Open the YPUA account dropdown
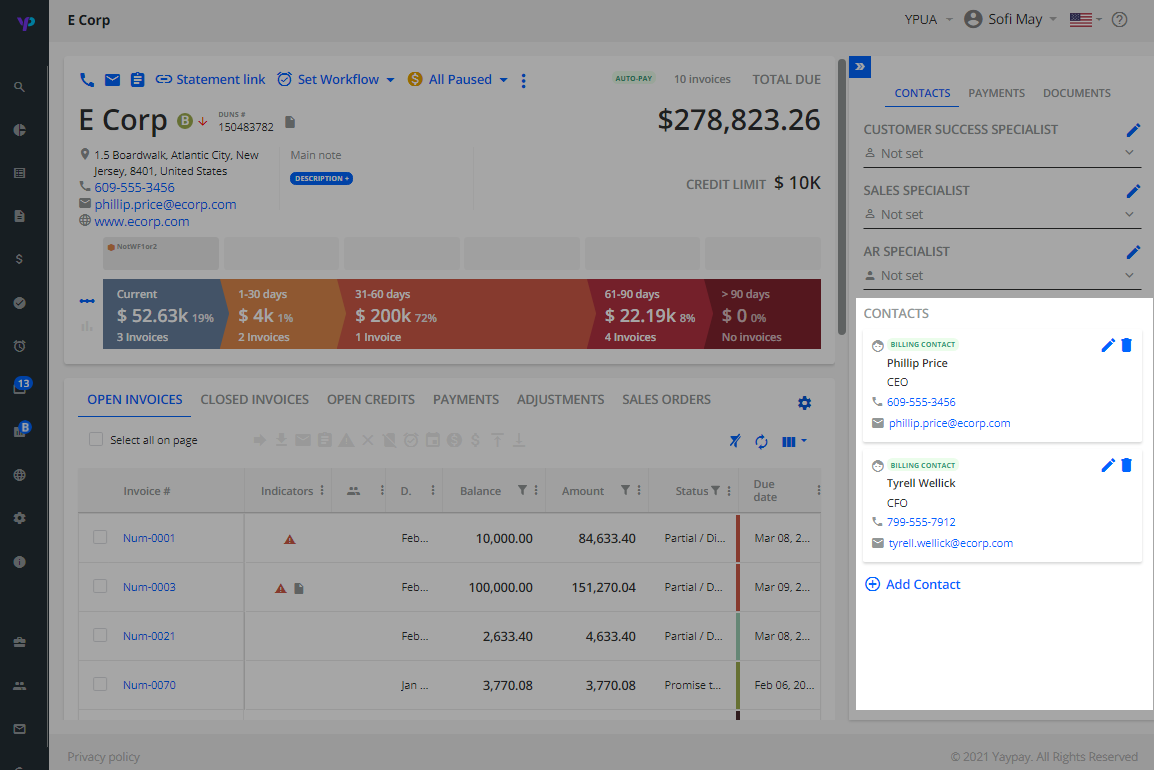 click(928, 20)
